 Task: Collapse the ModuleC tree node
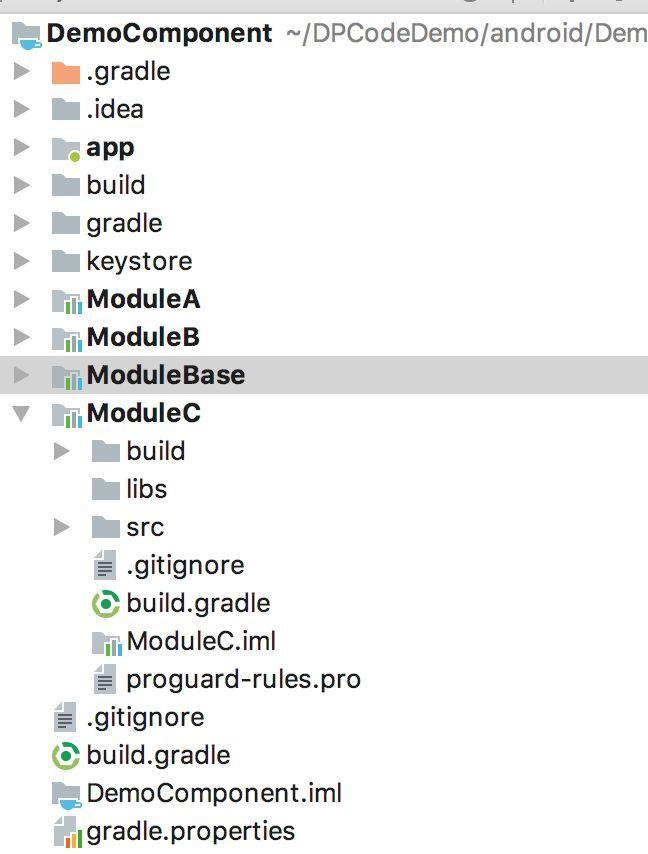21,413
